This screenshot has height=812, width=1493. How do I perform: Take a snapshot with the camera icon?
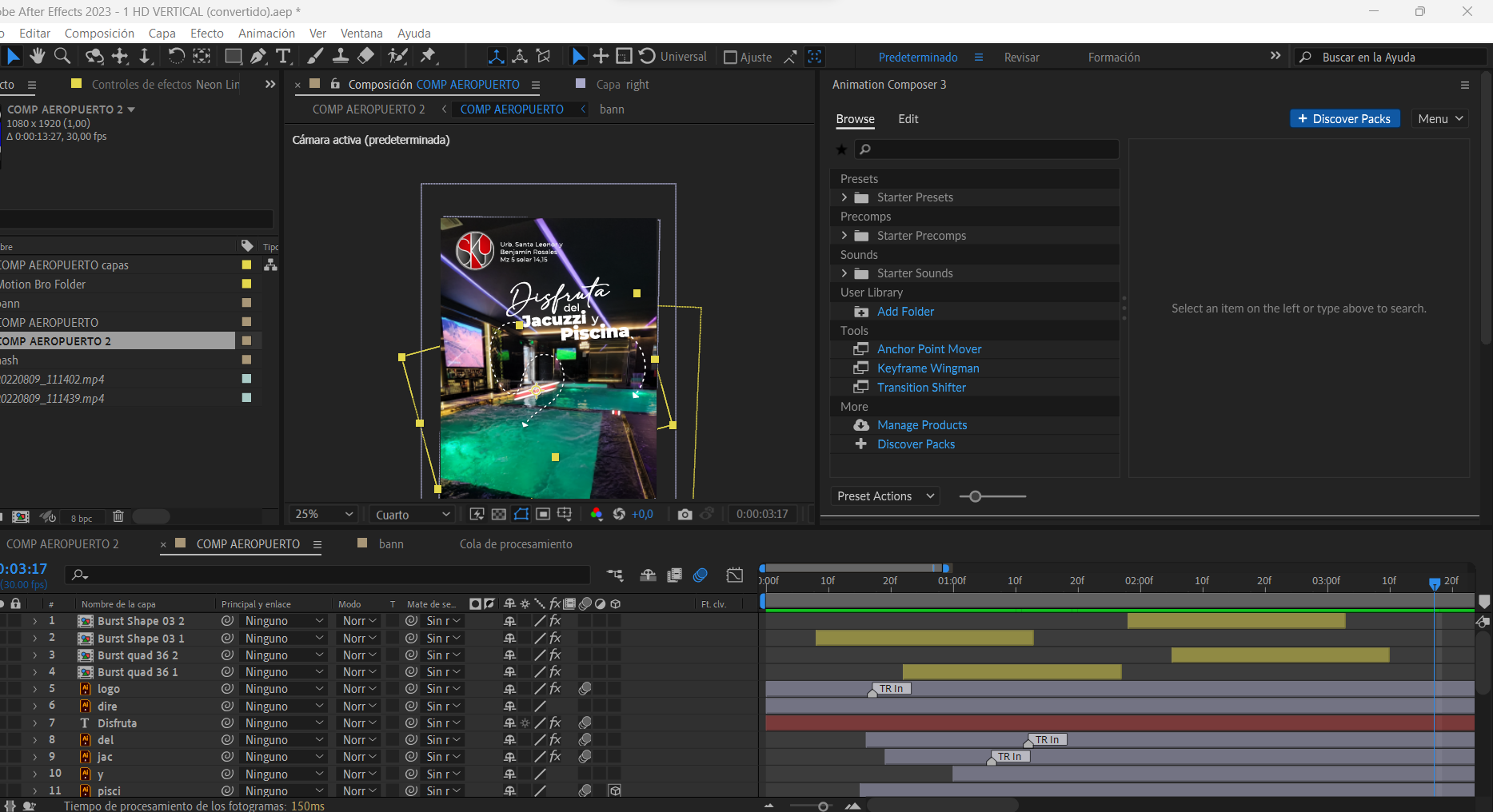tap(685, 514)
